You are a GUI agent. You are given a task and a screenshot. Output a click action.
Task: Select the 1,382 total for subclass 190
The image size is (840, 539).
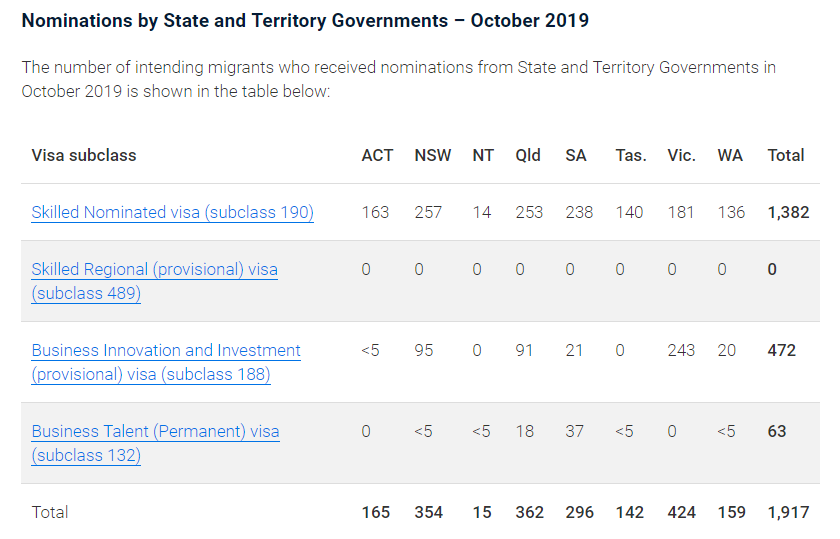(788, 212)
